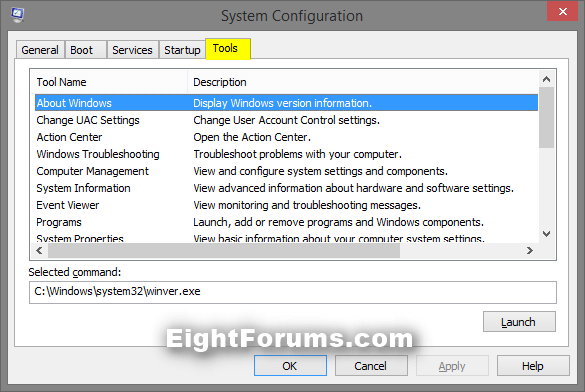Viewport: 585px width, 392px height.
Task: Click description 'Change User Account Control settings.'
Action: pos(286,120)
